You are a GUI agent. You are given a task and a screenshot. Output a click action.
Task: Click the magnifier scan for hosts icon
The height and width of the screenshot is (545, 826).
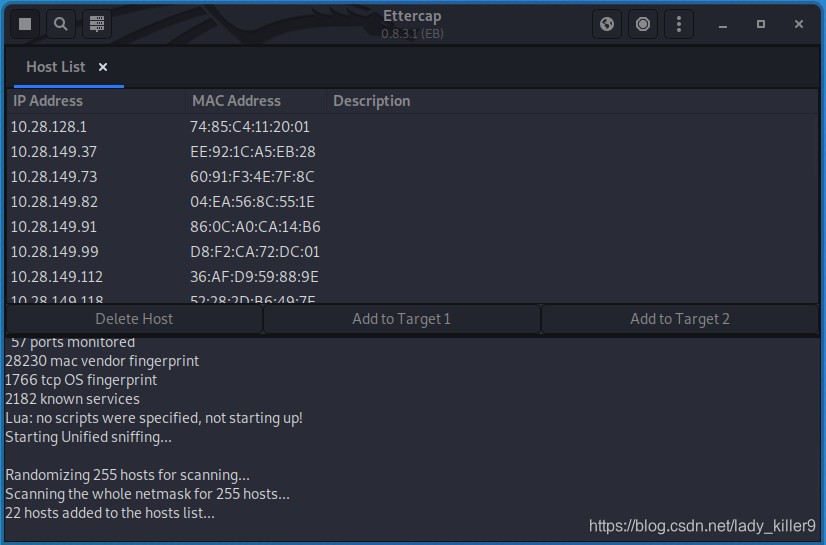[x=61, y=24]
